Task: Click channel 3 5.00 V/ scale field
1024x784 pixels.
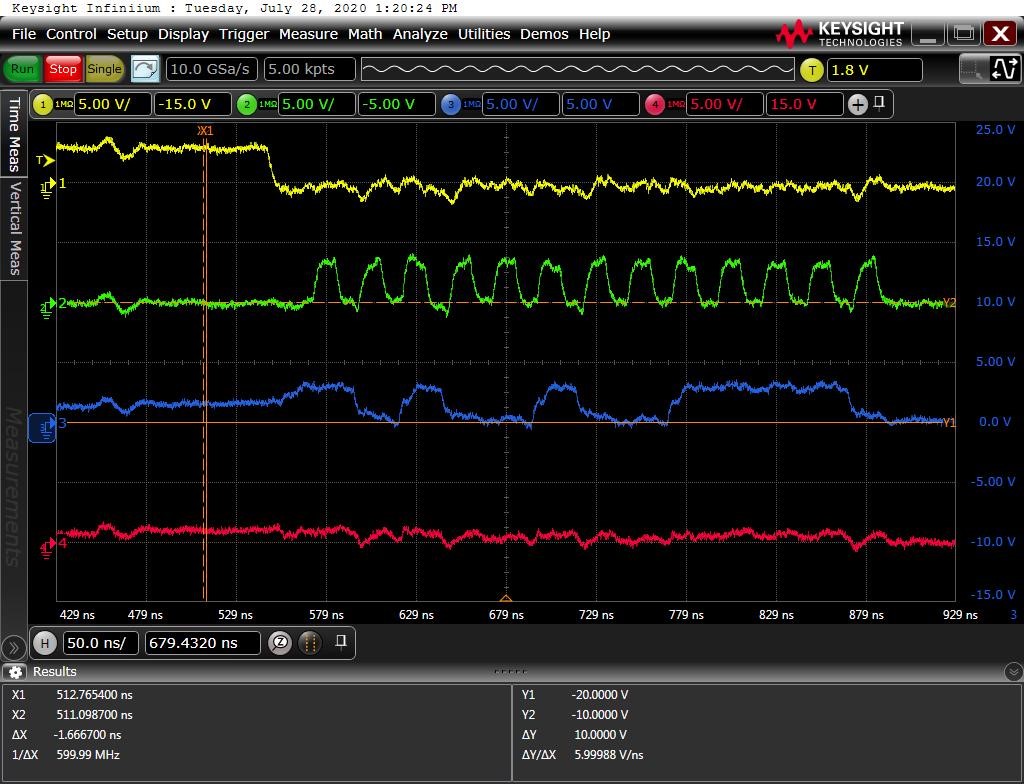Action: [520, 105]
